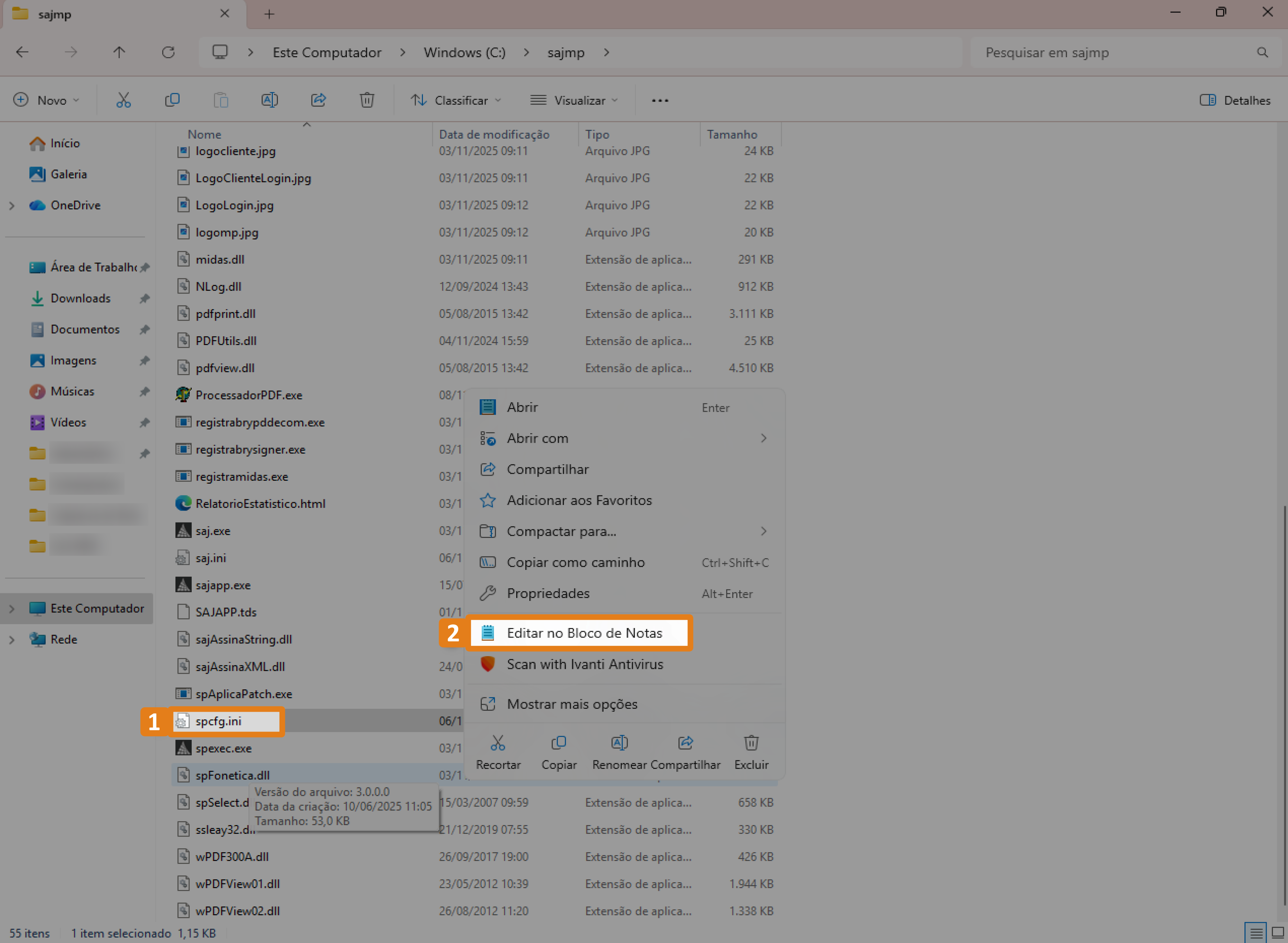Screen dimensions: 1288x943
Task: Click the Rename icon in the toolbar
Action: pos(269,100)
